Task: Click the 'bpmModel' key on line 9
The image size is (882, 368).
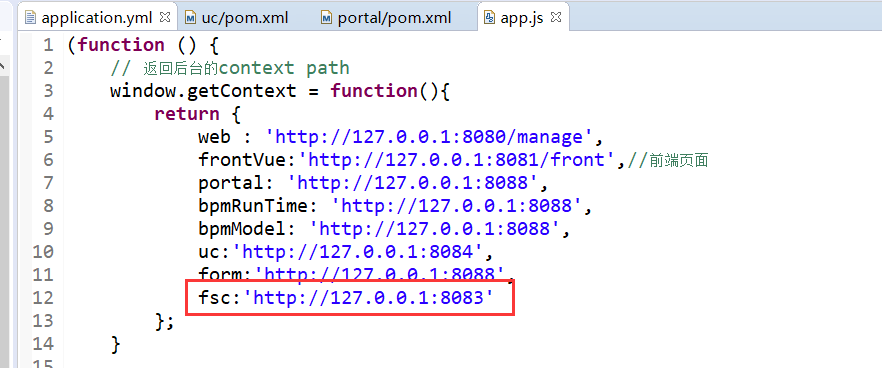Action: coord(242,229)
